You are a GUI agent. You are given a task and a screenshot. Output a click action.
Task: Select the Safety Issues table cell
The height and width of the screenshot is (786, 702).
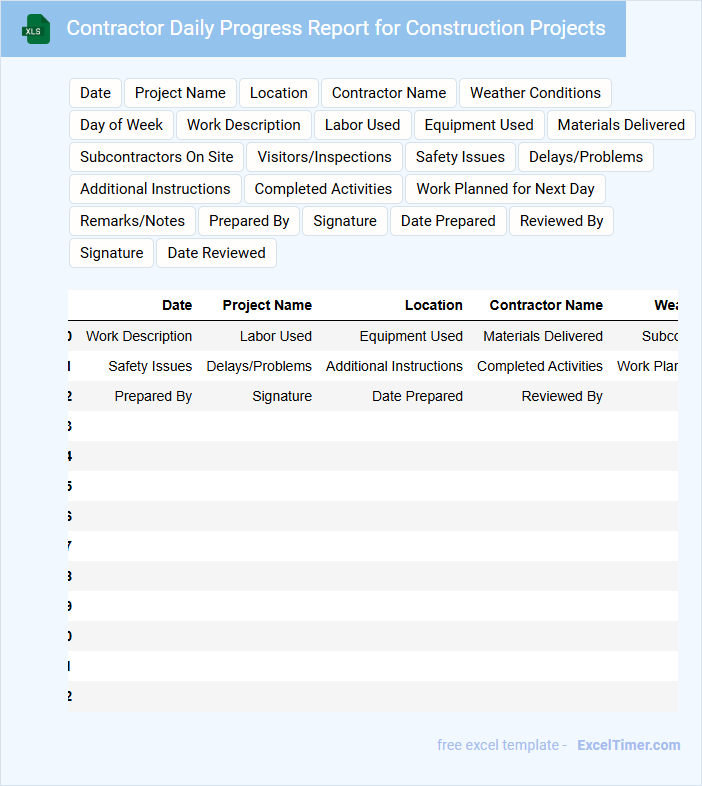(x=150, y=366)
